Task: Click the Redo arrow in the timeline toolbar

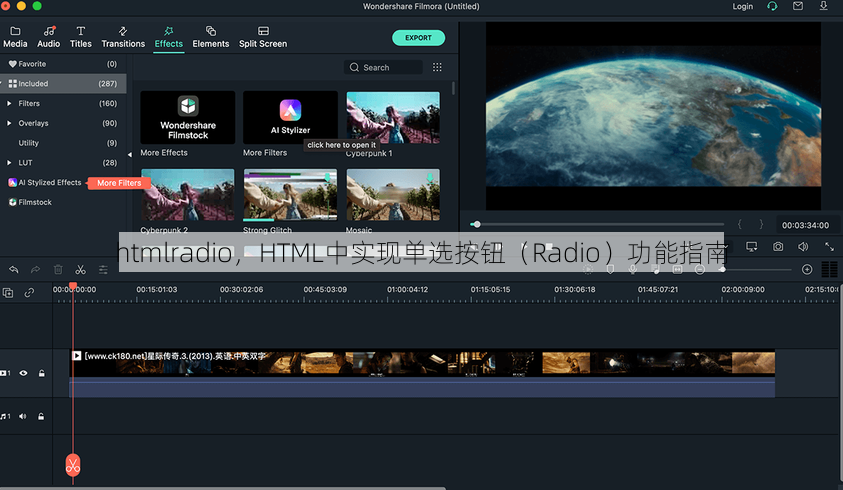Action: click(x=35, y=269)
